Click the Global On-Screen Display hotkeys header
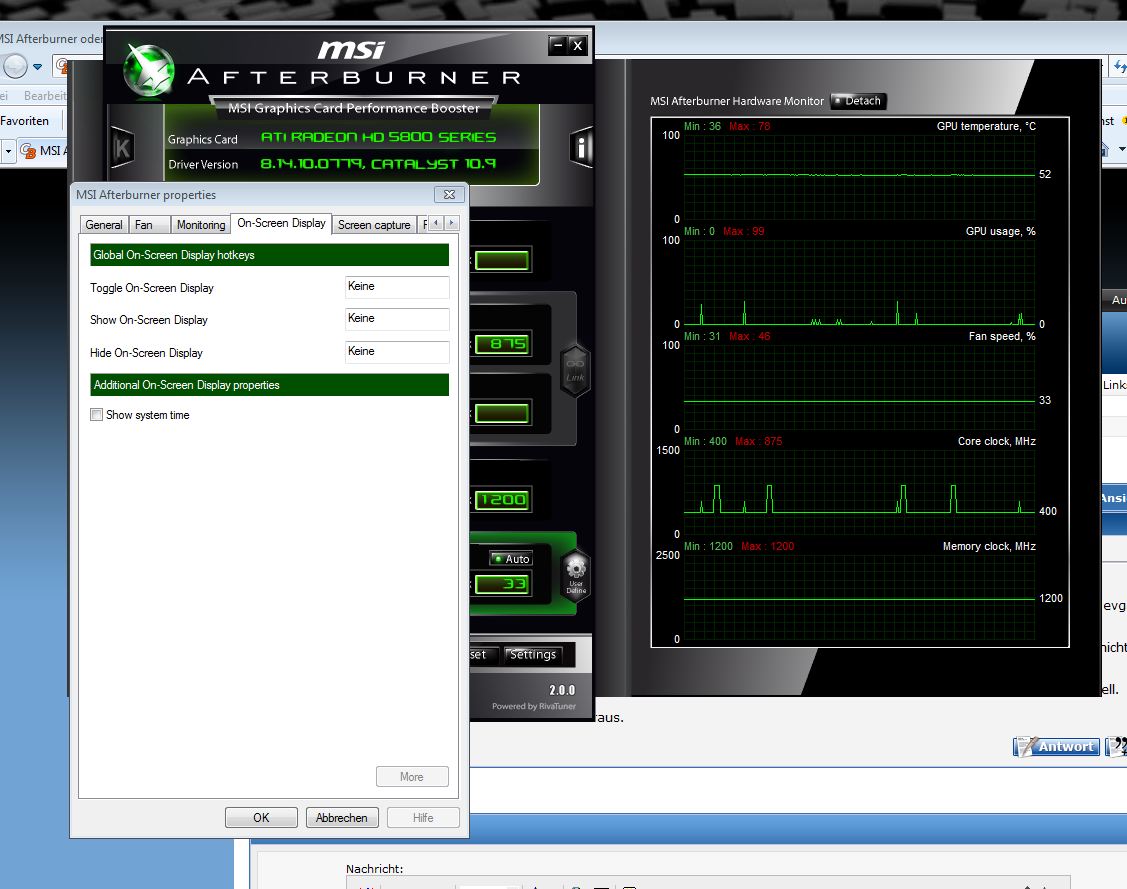1127x889 pixels. point(270,255)
